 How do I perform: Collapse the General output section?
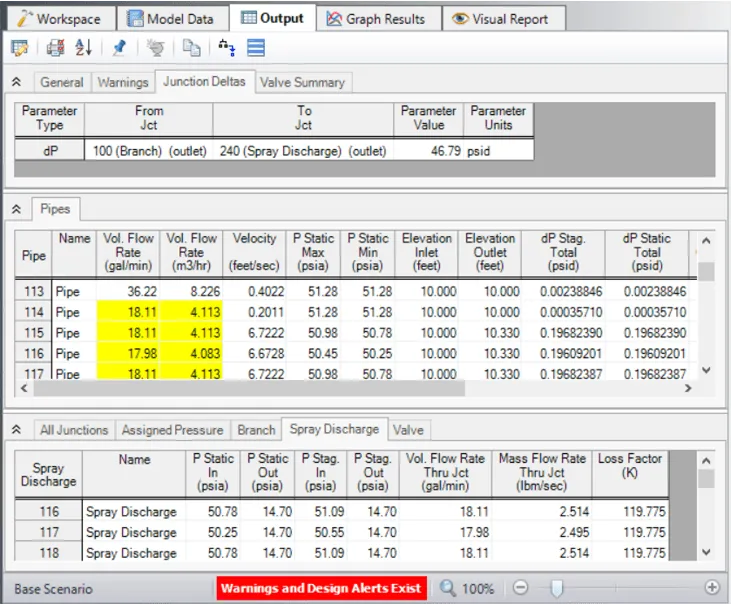tap(16, 83)
